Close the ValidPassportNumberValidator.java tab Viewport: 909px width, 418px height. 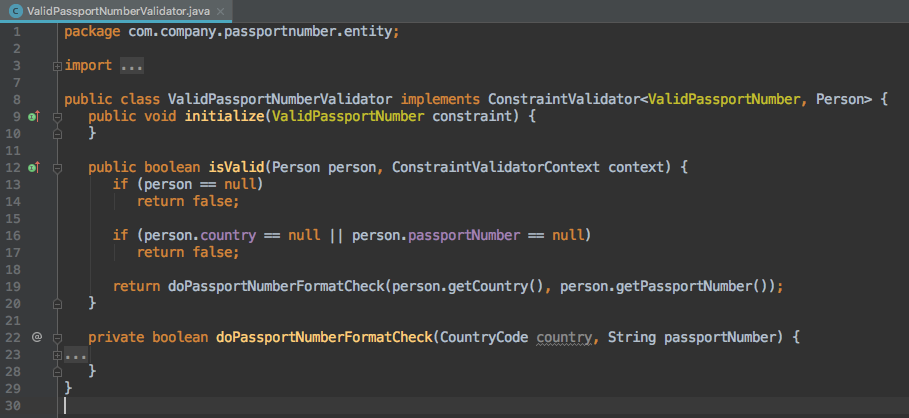pyautogui.click(x=219, y=10)
